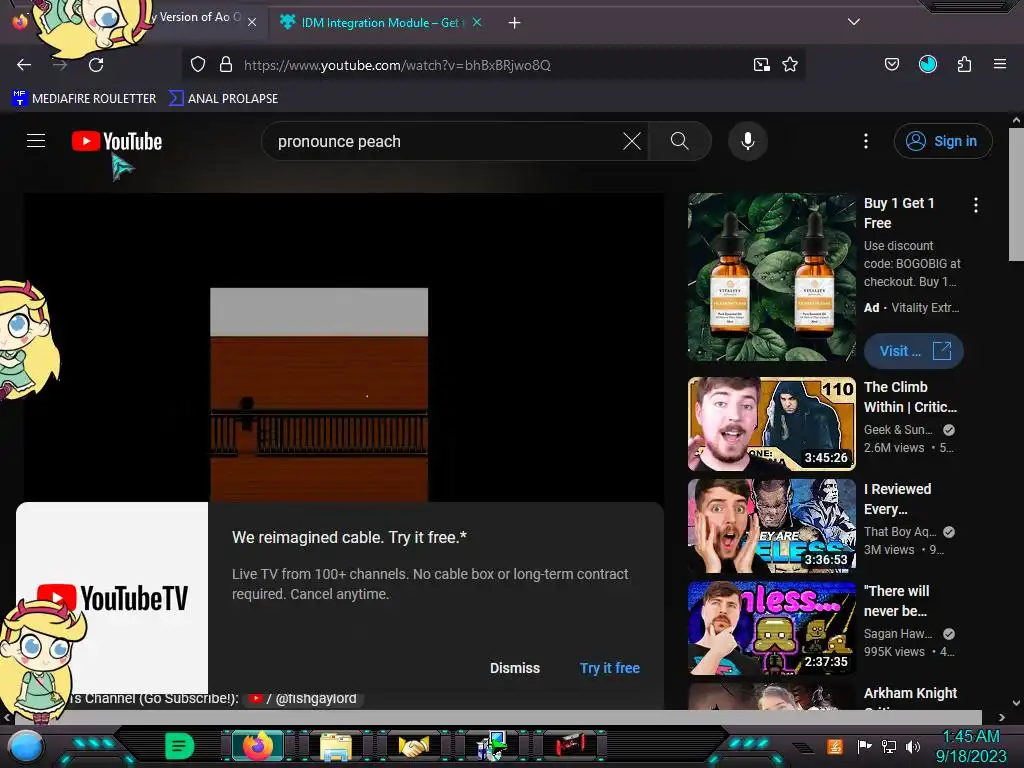Open the network tray icon
The height and width of the screenshot is (768, 1024).
coord(888,746)
